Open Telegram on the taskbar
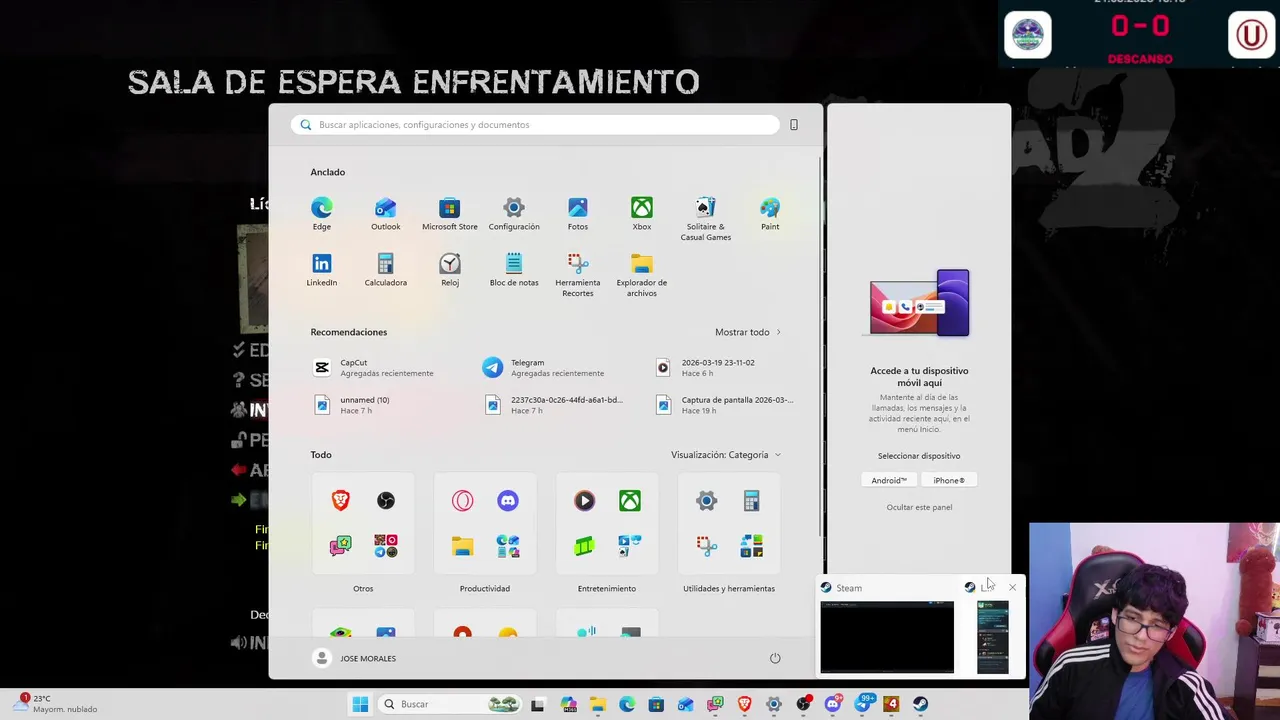1280x720 pixels. click(x=861, y=704)
